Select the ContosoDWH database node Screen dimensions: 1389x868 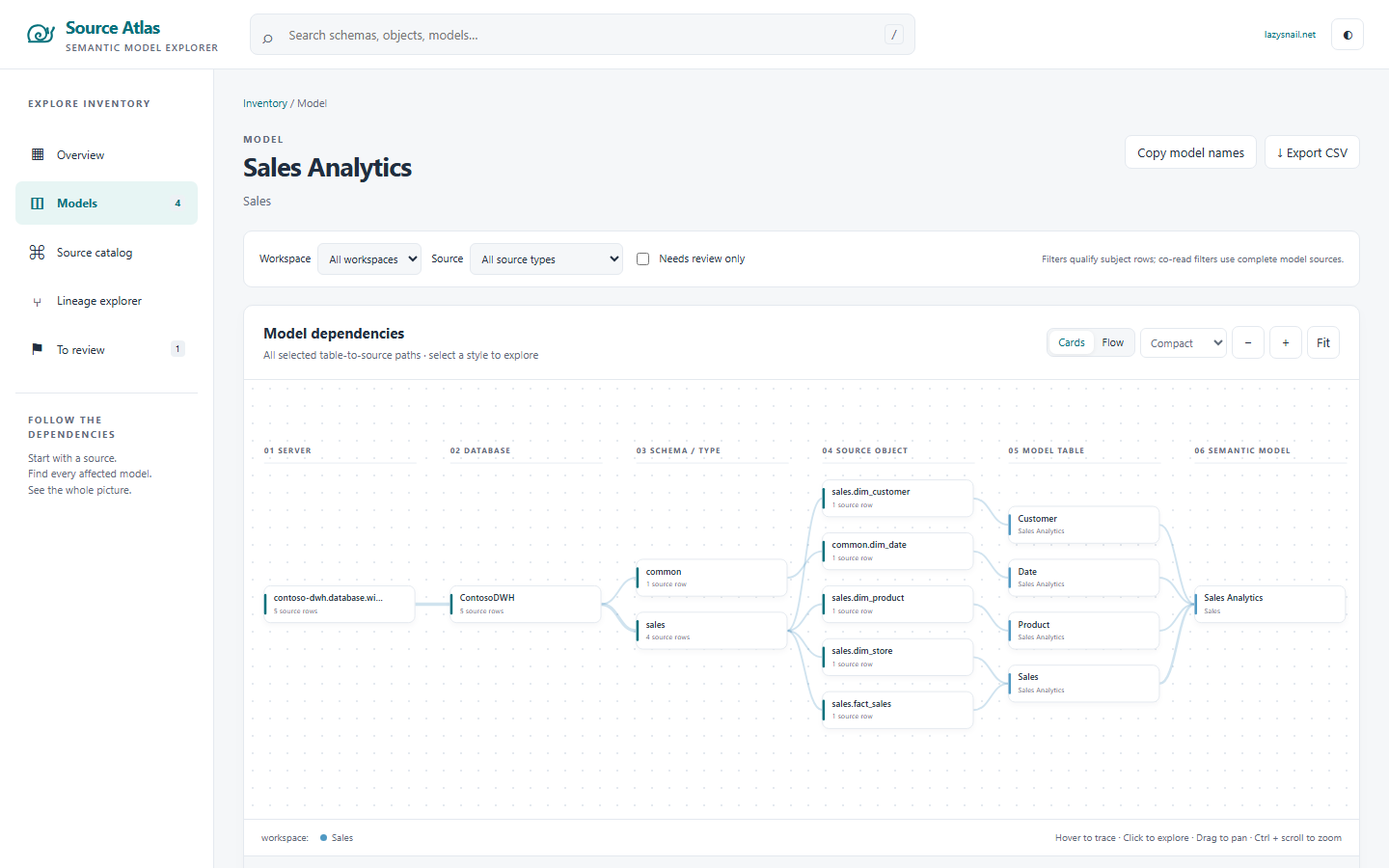526,604
